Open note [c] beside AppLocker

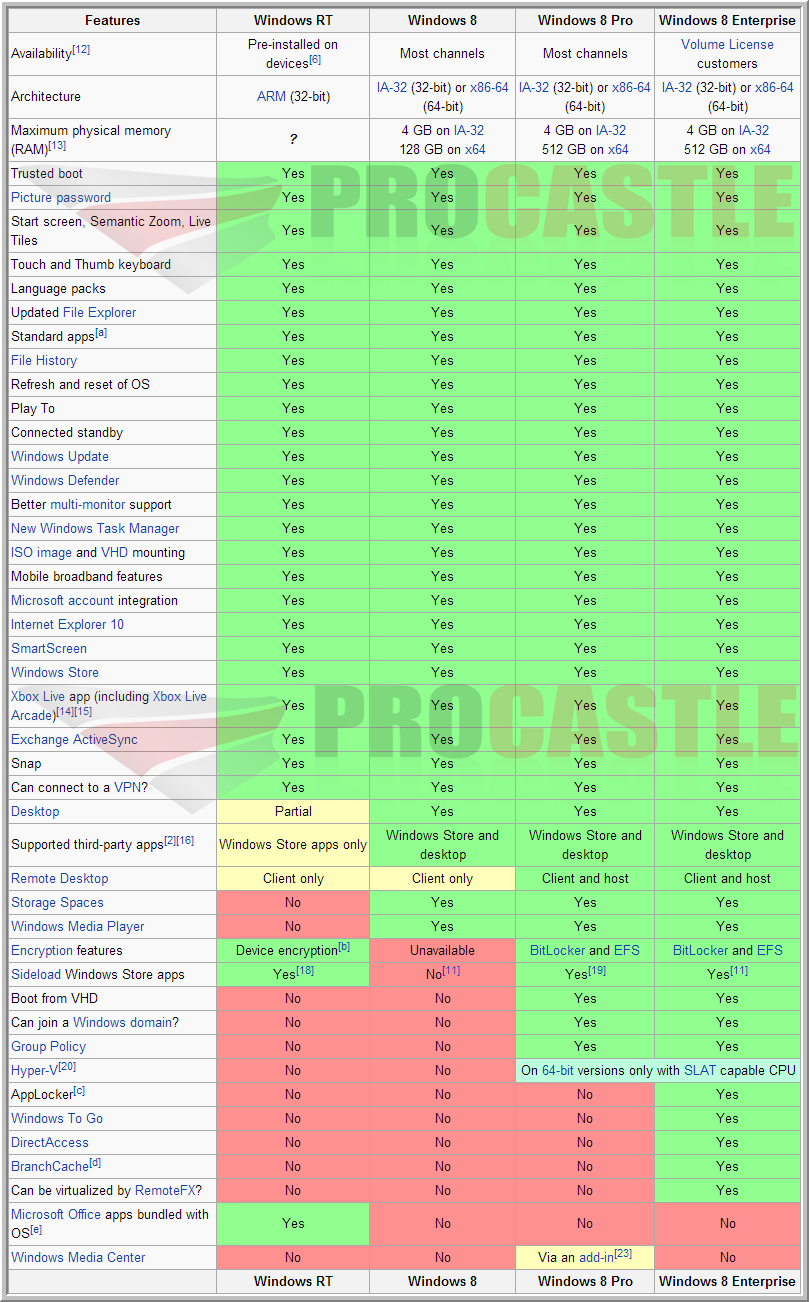pos(79,1091)
